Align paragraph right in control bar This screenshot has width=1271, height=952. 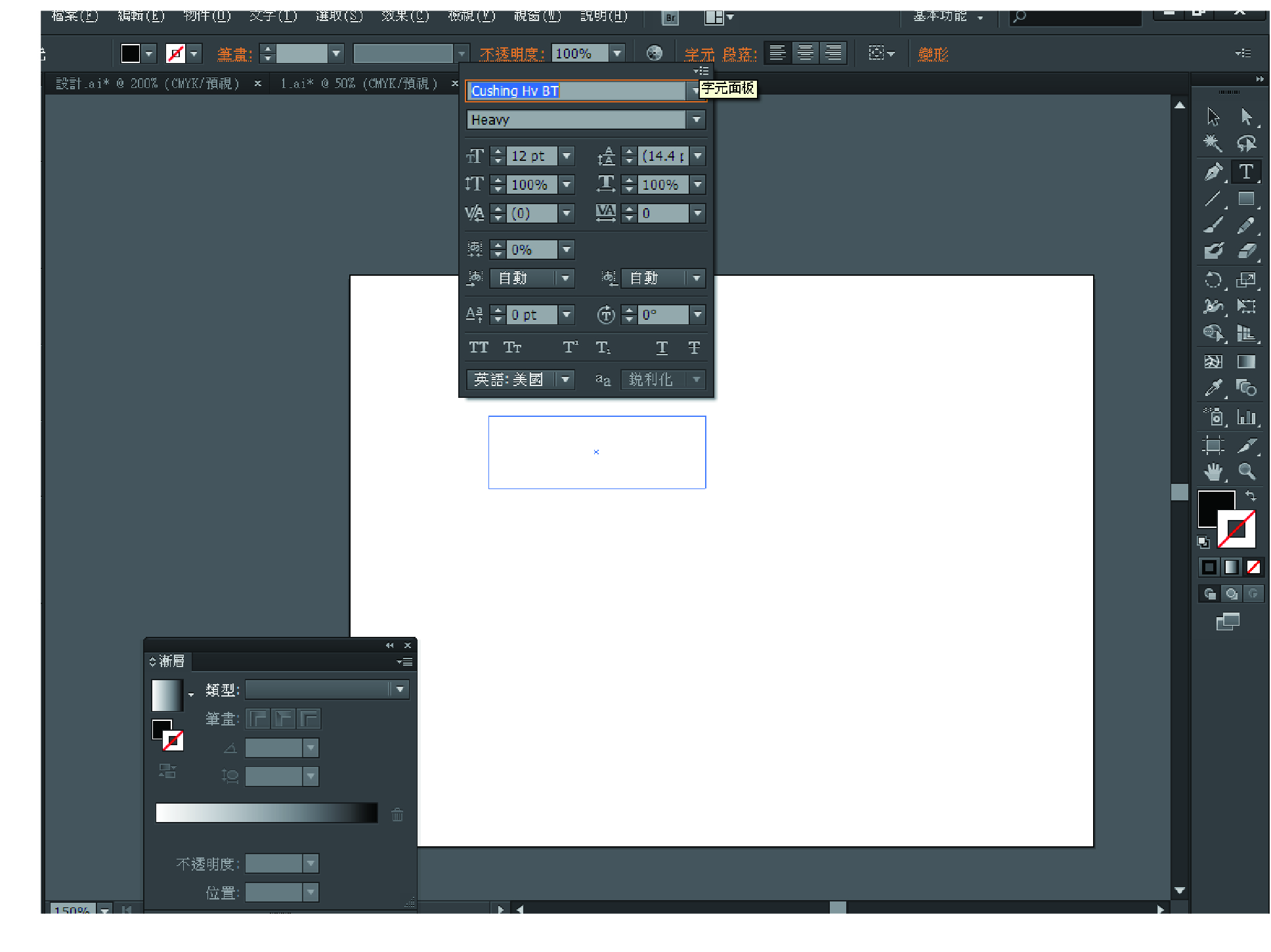click(x=833, y=53)
